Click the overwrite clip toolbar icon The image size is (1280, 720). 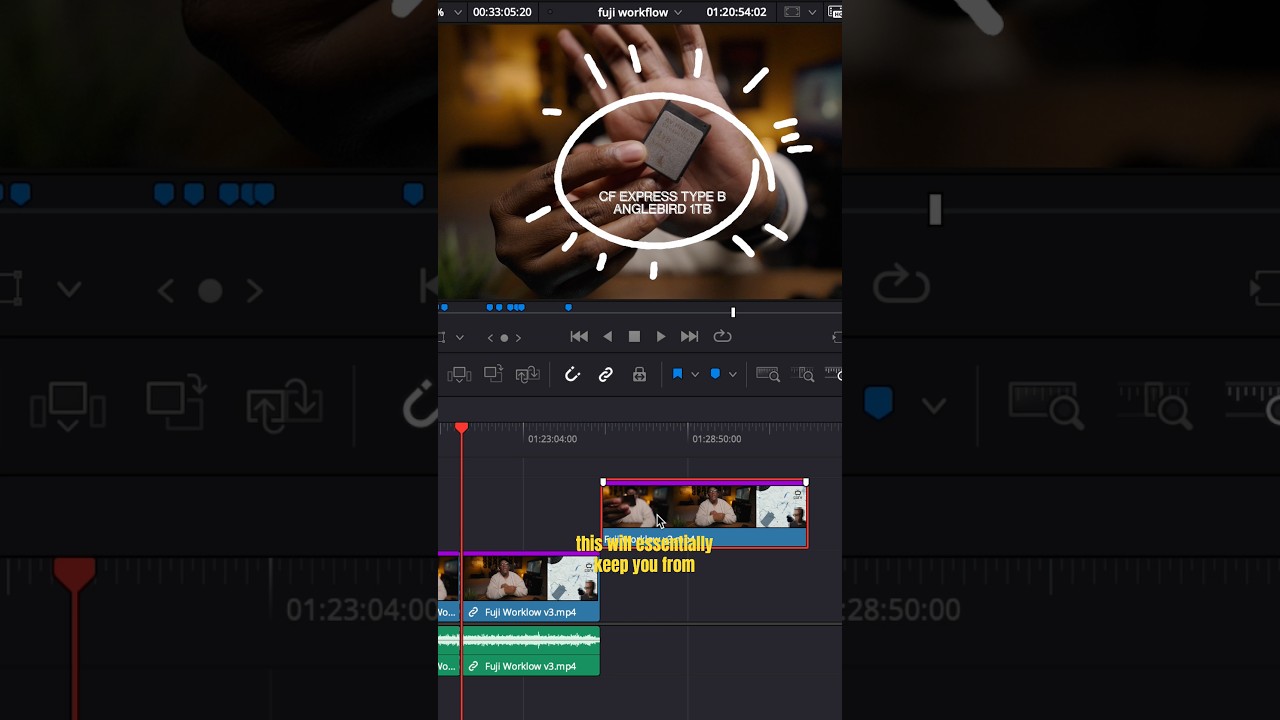[493, 374]
